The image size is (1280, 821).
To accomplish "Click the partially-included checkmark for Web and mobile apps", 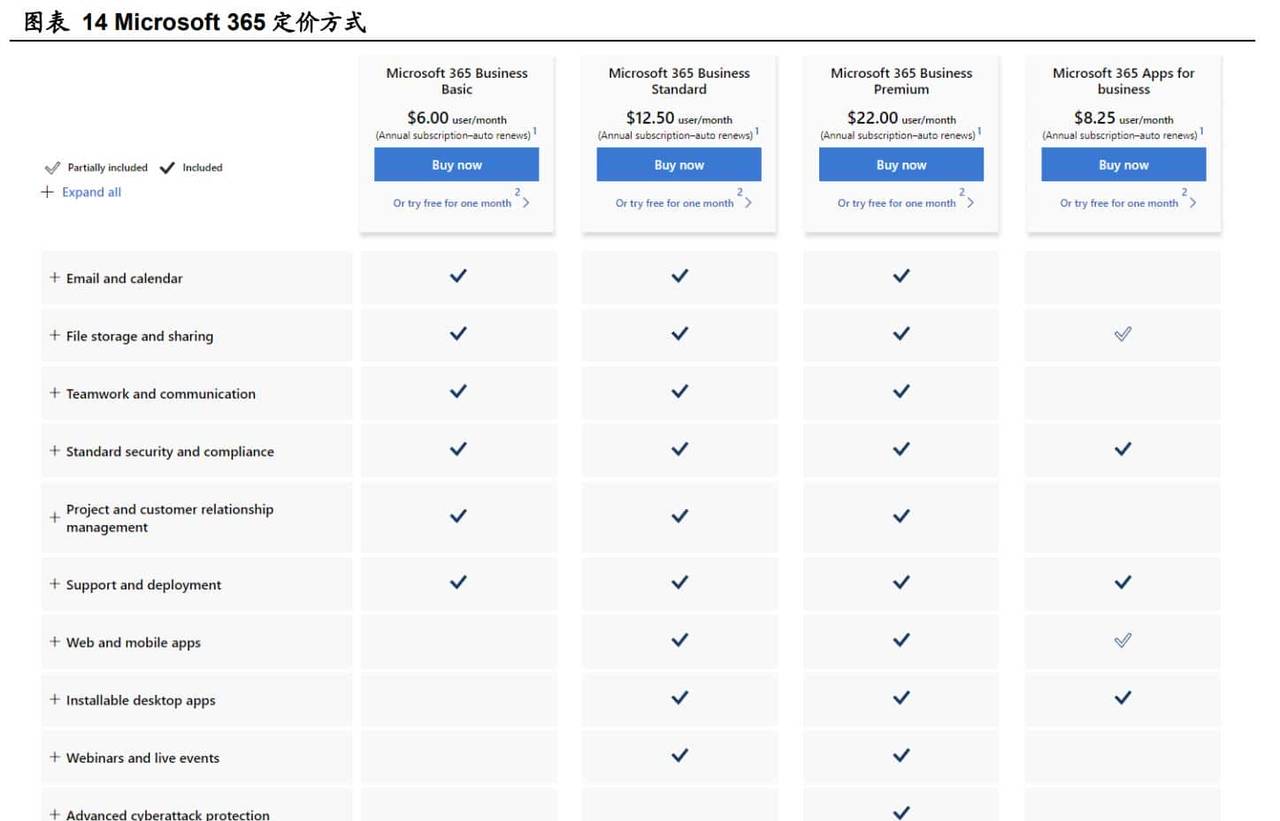I will point(1121,640).
